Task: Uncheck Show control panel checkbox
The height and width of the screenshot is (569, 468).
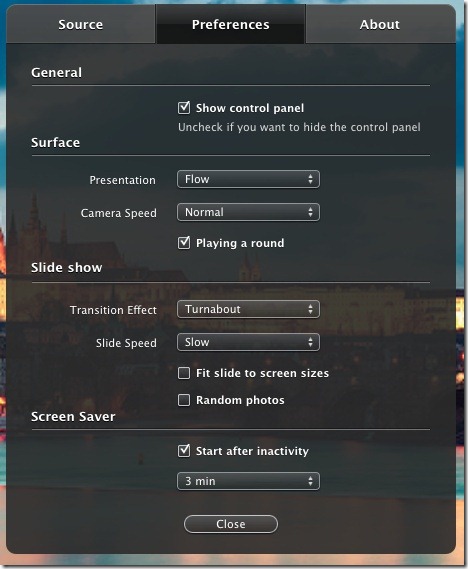Action: click(184, 108)
